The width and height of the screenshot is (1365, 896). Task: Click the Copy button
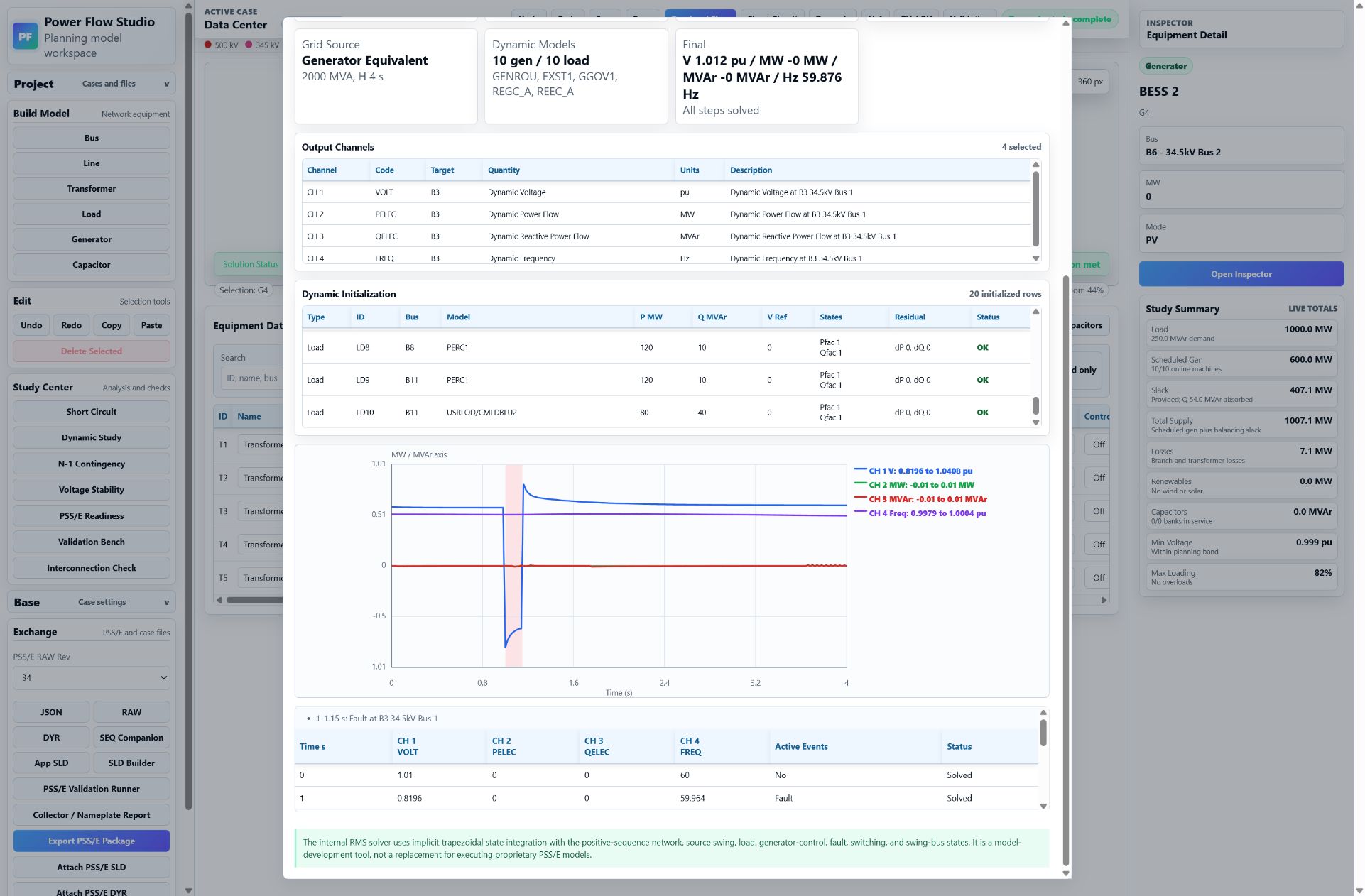pyautogui.click(x=112, y=325)
